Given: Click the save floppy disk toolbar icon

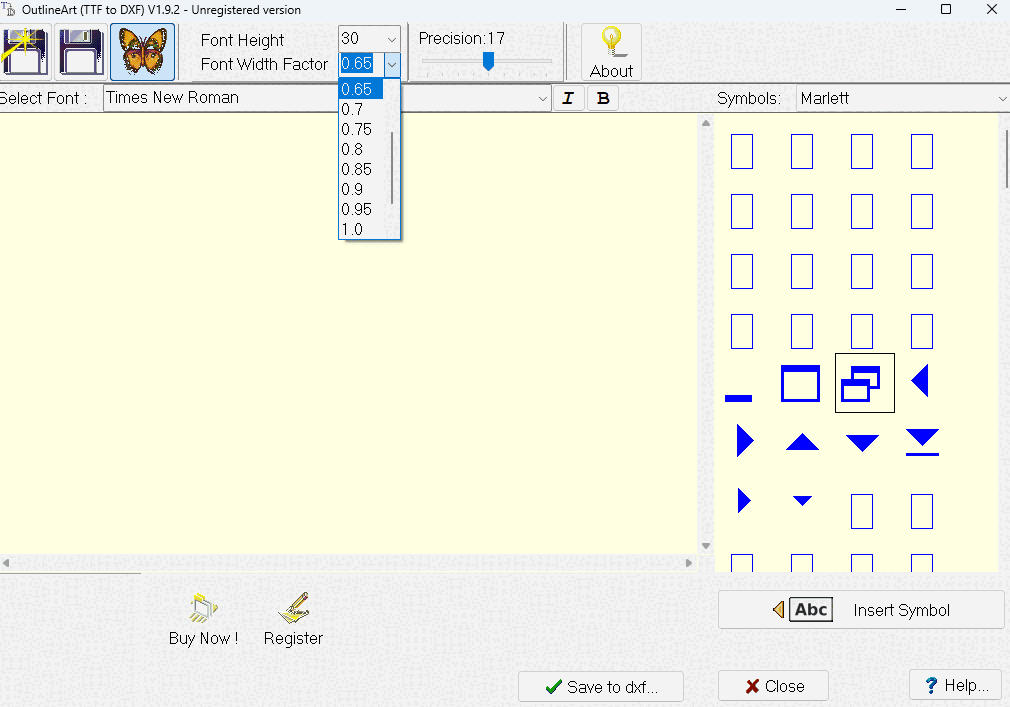Looking at the screenshot, I should click(81, 52).
